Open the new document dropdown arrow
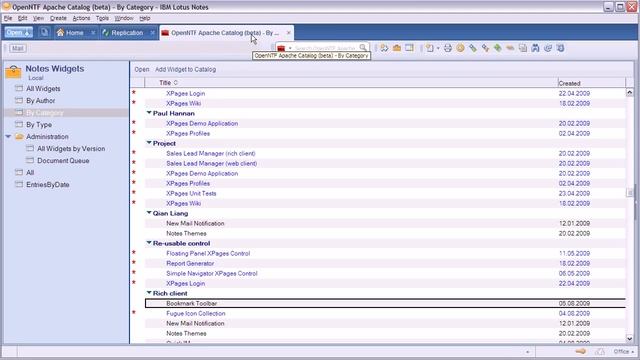This screenshot has height=360, width=640. coord(438,49)
